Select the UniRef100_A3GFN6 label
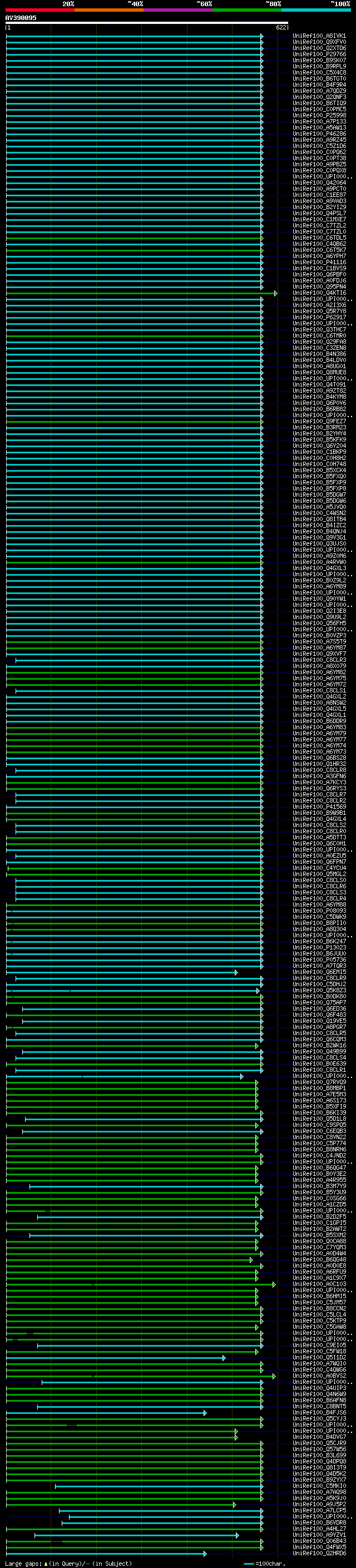 (319, 776)
